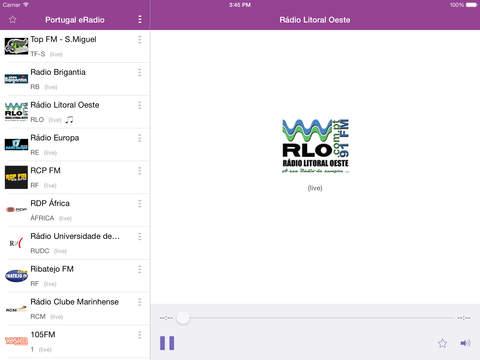Open the Portugal eRadio header overflow menu

140,20
